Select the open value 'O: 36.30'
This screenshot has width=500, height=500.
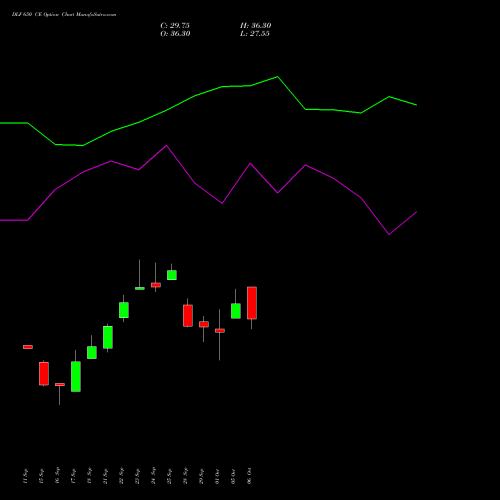(x=175, y=34)
